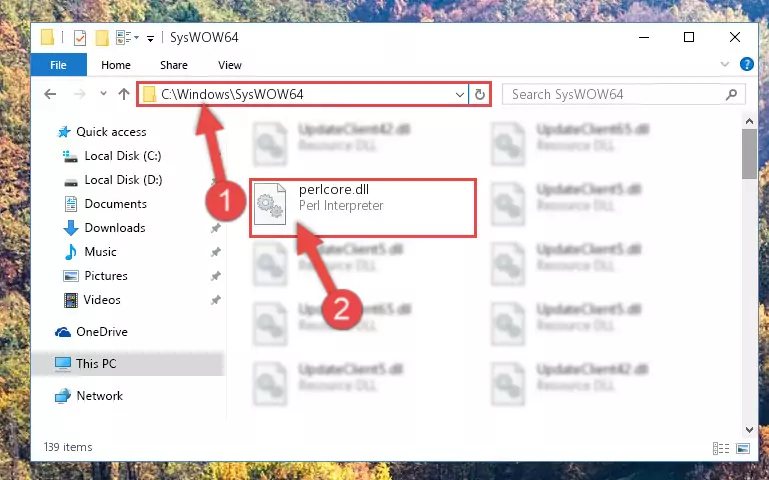769x480 pixels.
Task: Click the perlcore.dll gear file icon
Action: click(270, 203)
